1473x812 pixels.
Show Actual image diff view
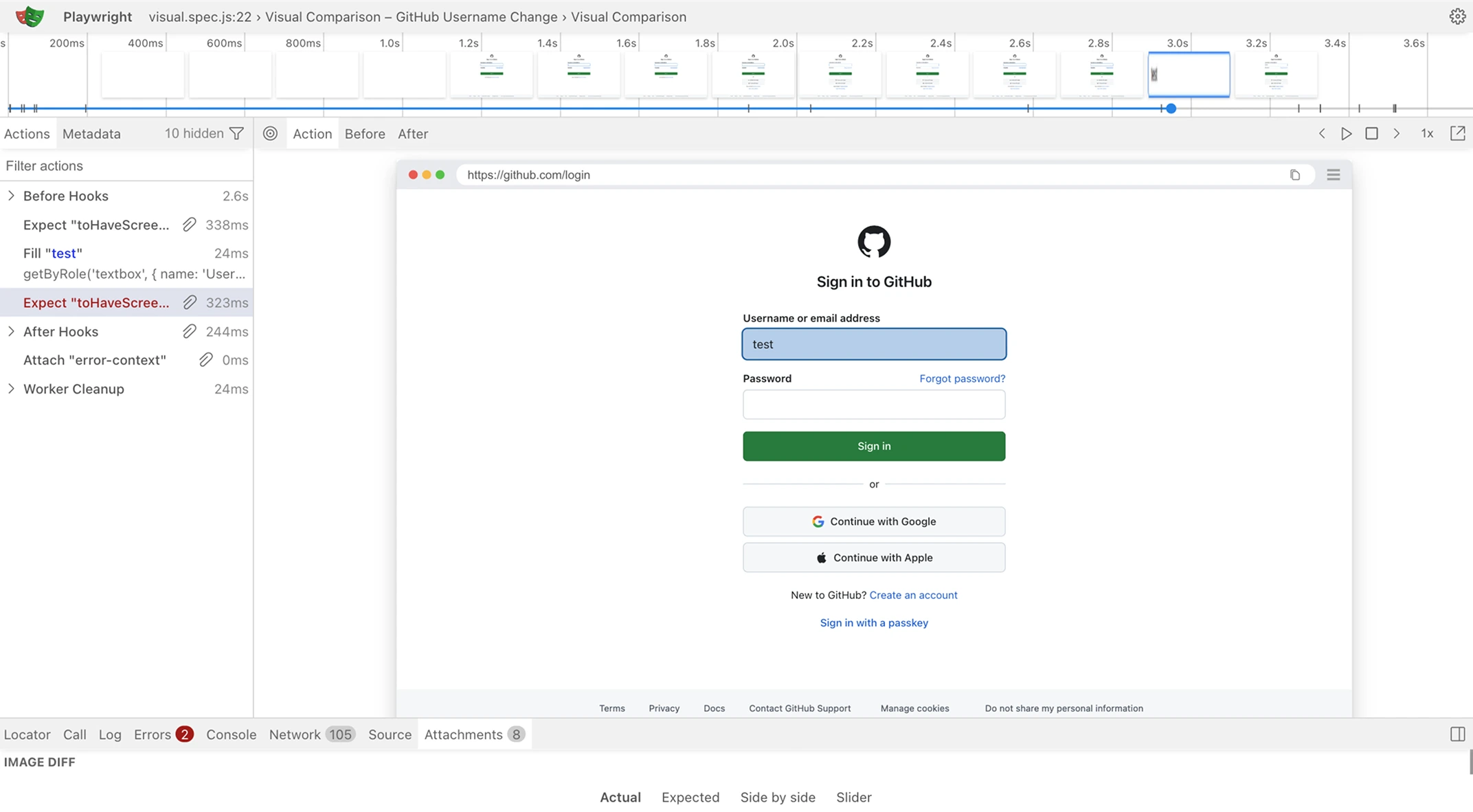coord(620,797)
